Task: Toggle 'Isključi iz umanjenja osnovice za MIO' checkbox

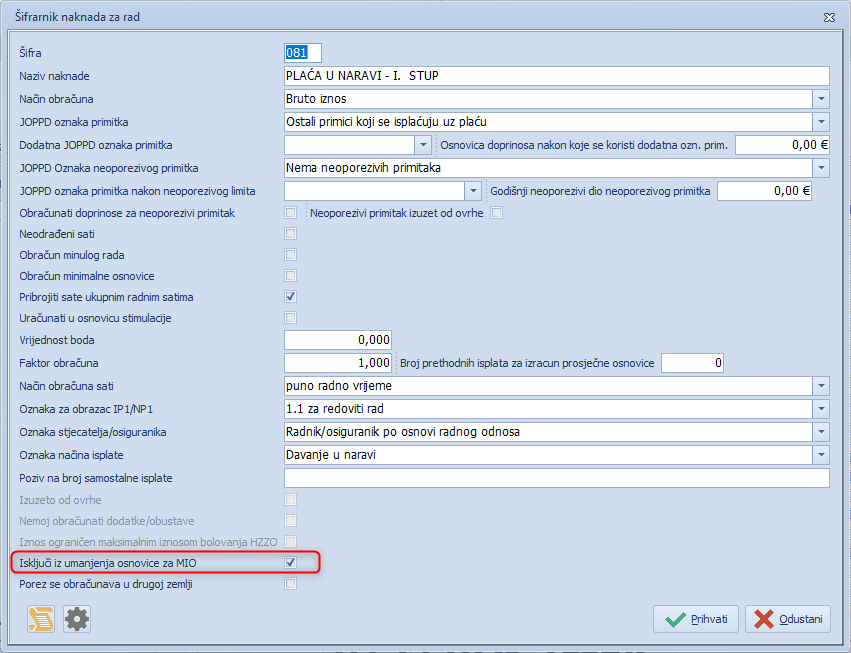Action: click(x=291, y=563)
